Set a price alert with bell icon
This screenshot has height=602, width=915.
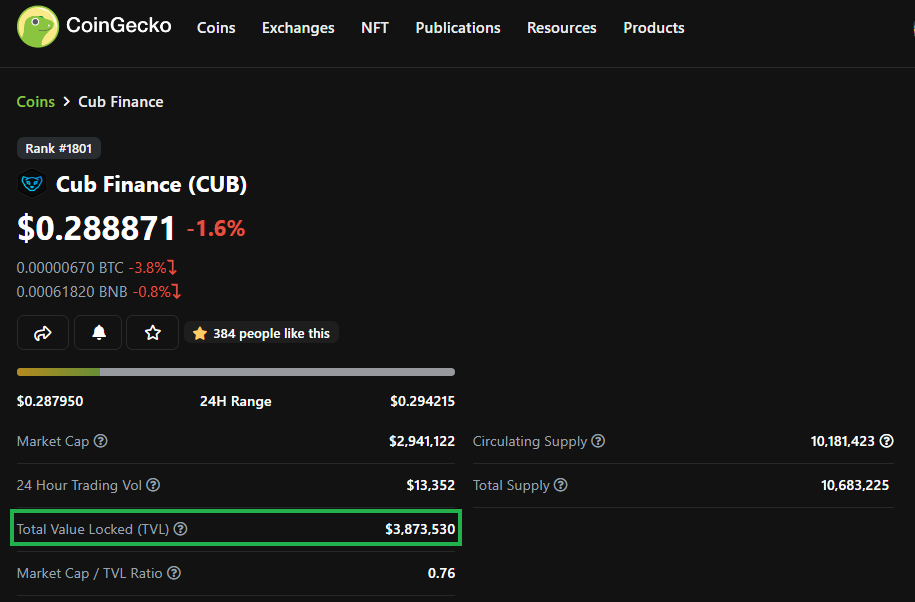[x=99, y=332]
